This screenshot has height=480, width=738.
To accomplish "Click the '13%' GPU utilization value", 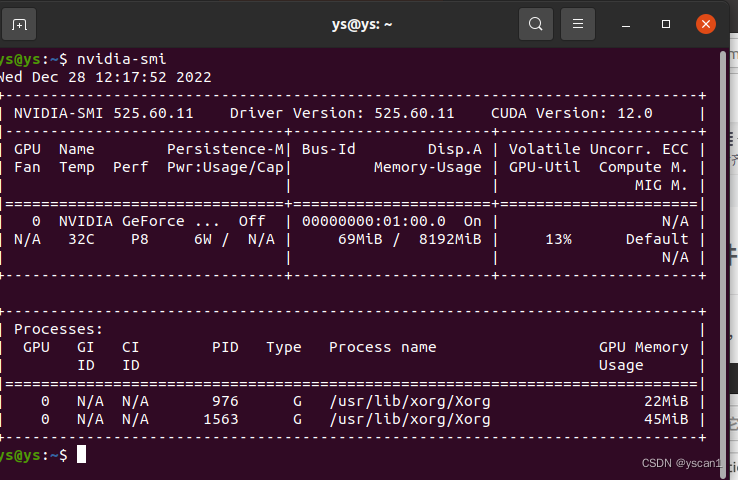I will (558, 240).
